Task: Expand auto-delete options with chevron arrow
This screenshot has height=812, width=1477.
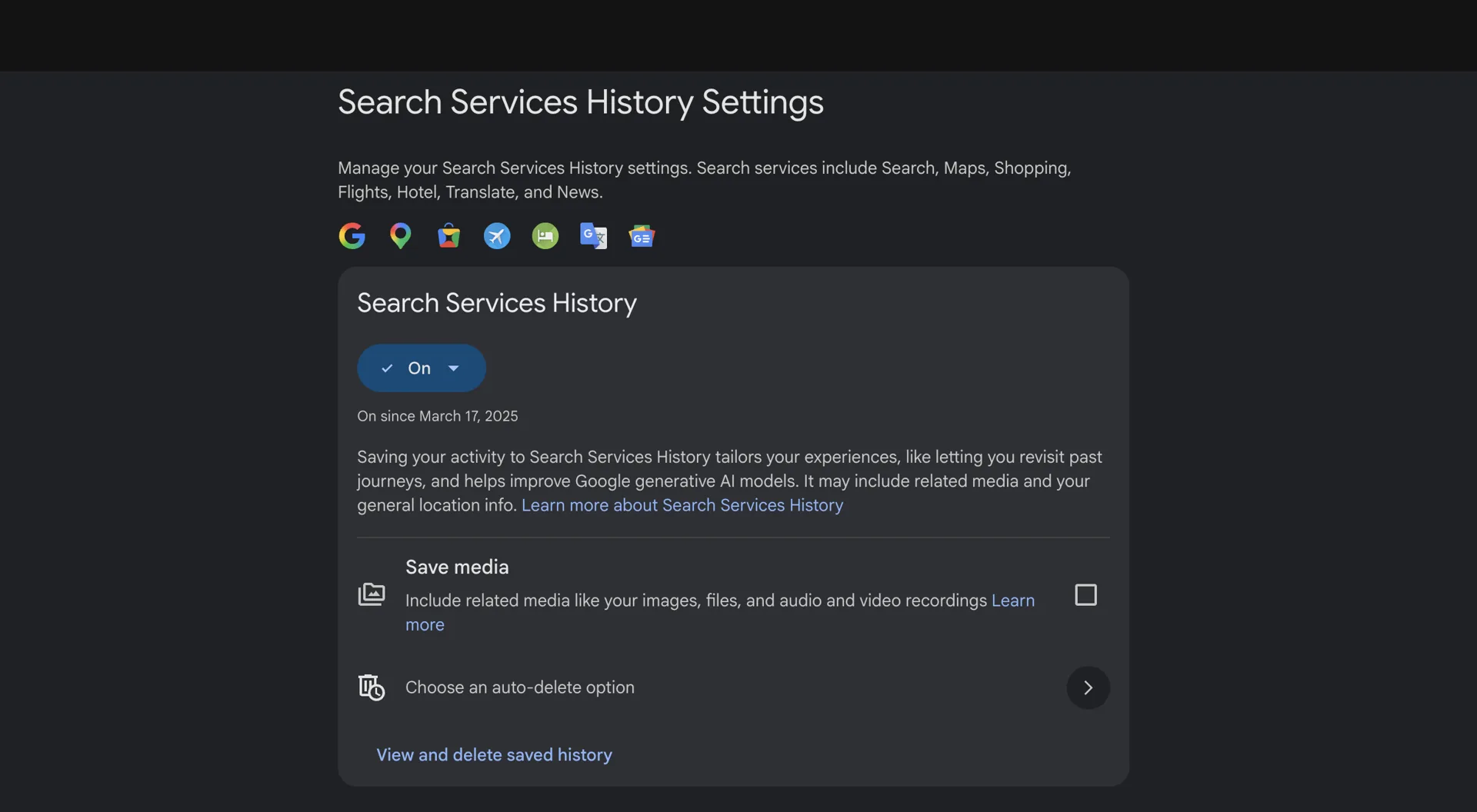Action: (1088, 687)
